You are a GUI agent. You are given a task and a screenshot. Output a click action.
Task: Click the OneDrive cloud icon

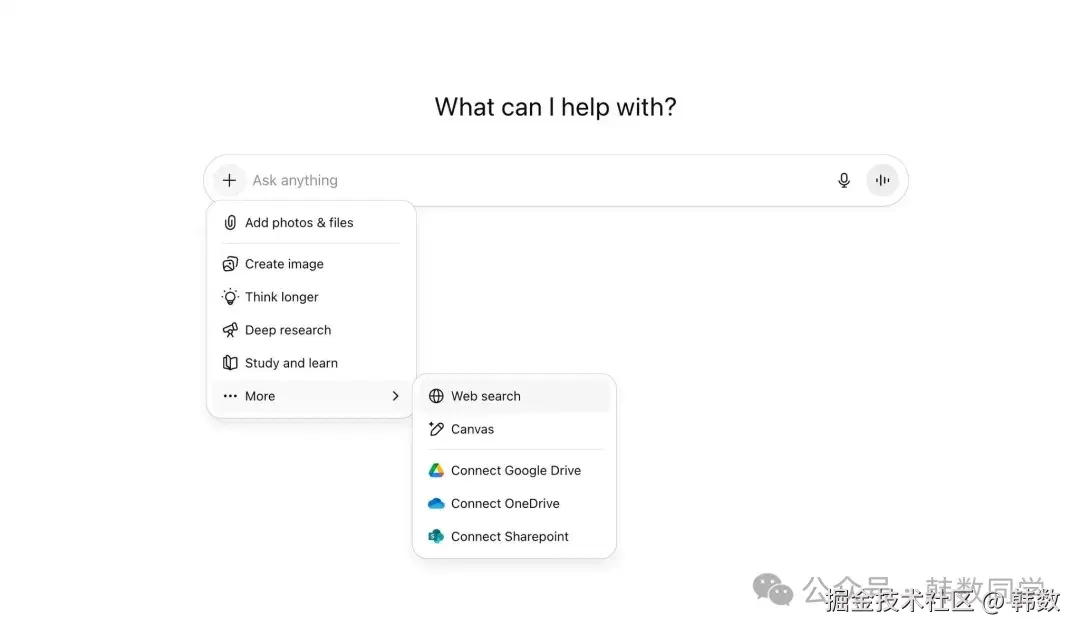[x=436, y=503]
